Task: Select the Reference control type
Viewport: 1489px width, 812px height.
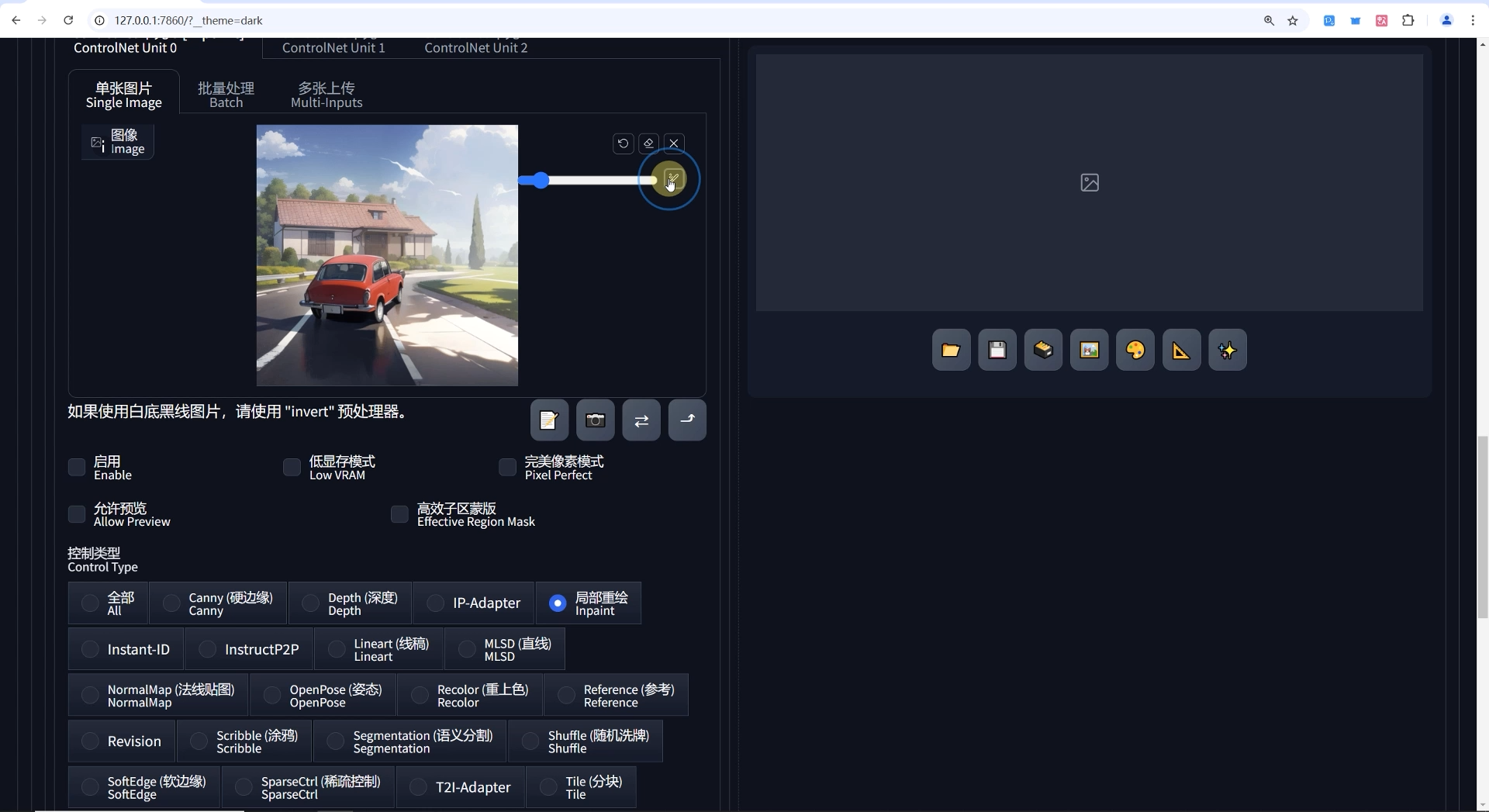Action: (x=616, y=695)
